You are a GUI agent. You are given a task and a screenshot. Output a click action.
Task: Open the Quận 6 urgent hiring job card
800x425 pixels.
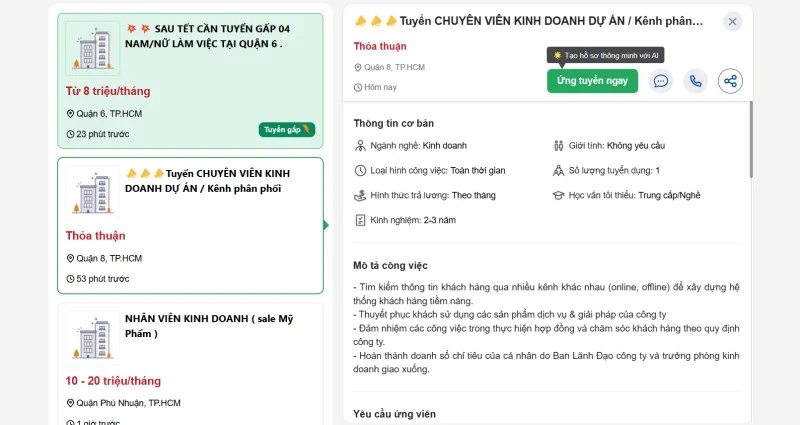(190, 70)
